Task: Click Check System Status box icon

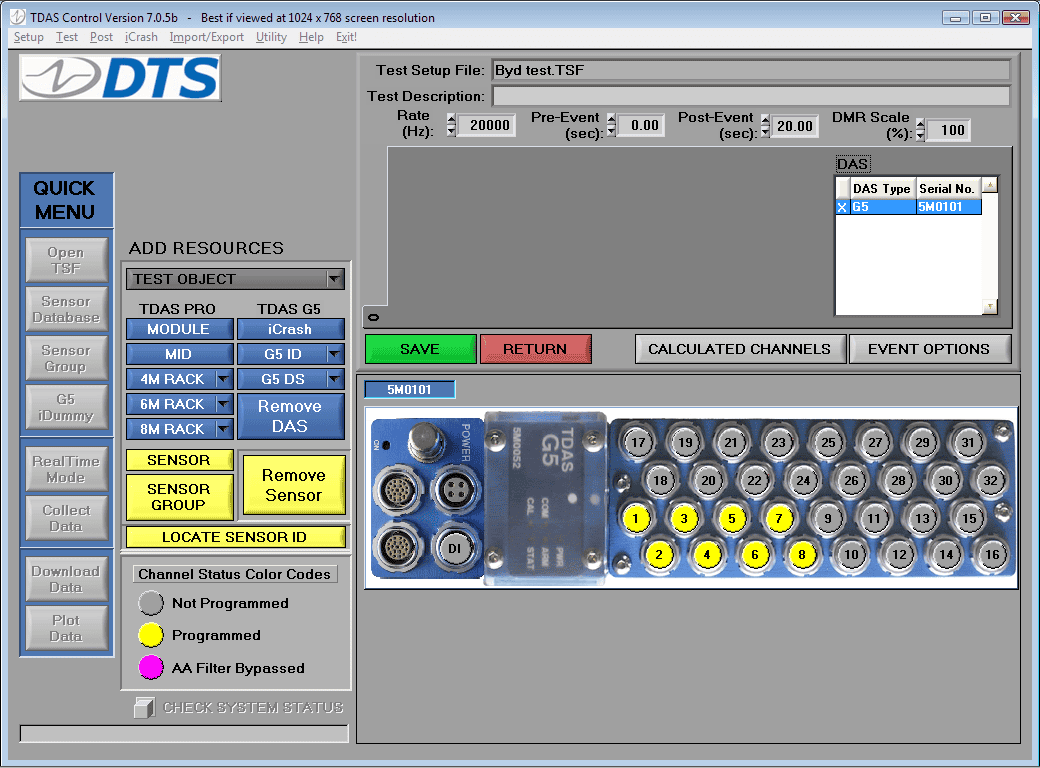Action: pos(144,708)
